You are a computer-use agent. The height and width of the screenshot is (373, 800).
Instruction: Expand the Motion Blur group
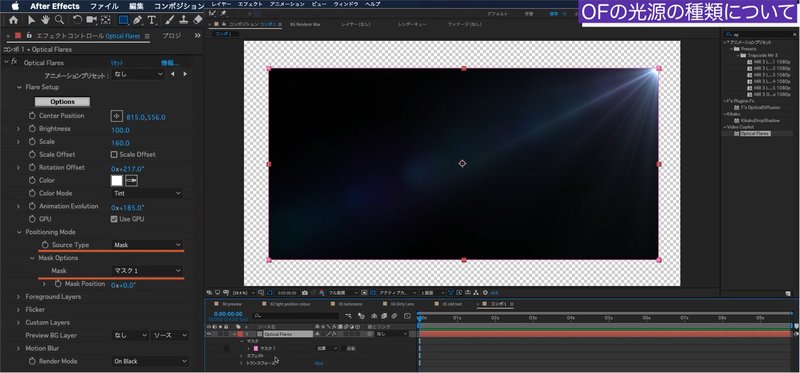[x=19, y=349]
